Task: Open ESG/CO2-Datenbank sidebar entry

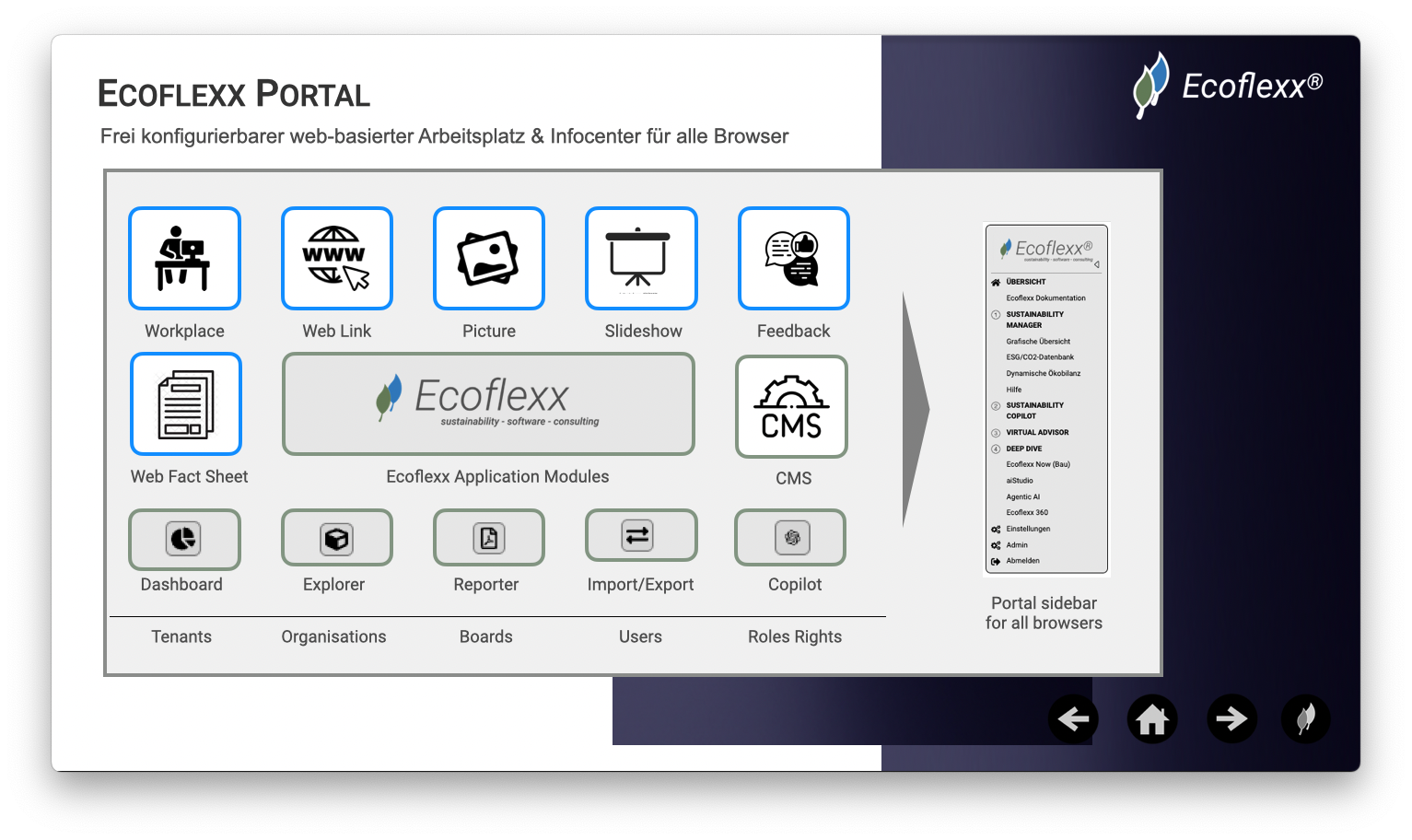Action: click(x=1040, y=357)
